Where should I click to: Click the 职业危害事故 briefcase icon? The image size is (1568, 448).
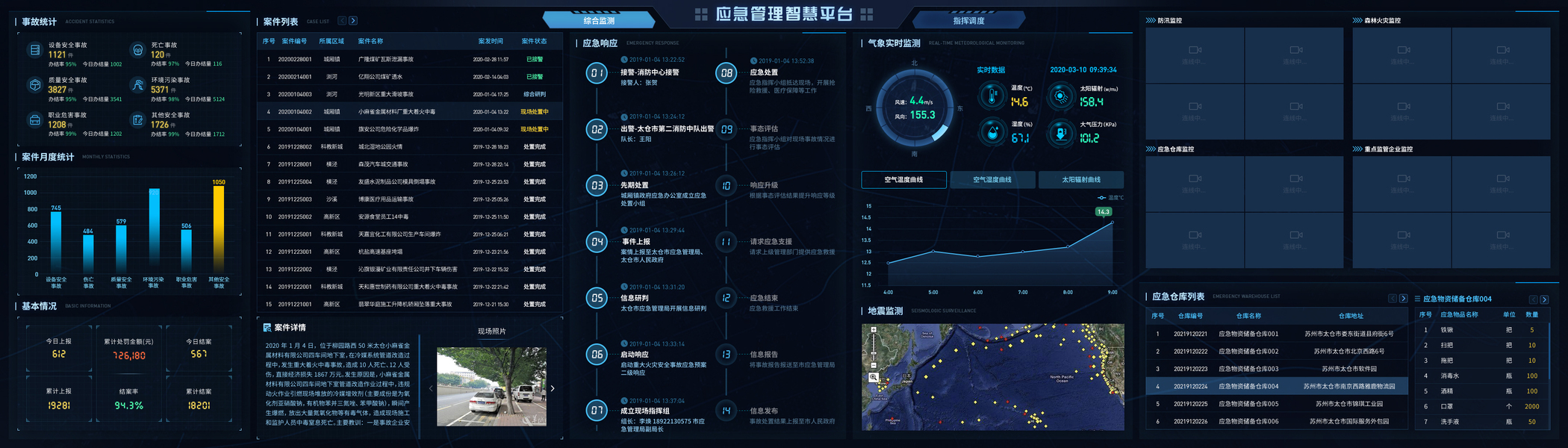tap(34, 120)
